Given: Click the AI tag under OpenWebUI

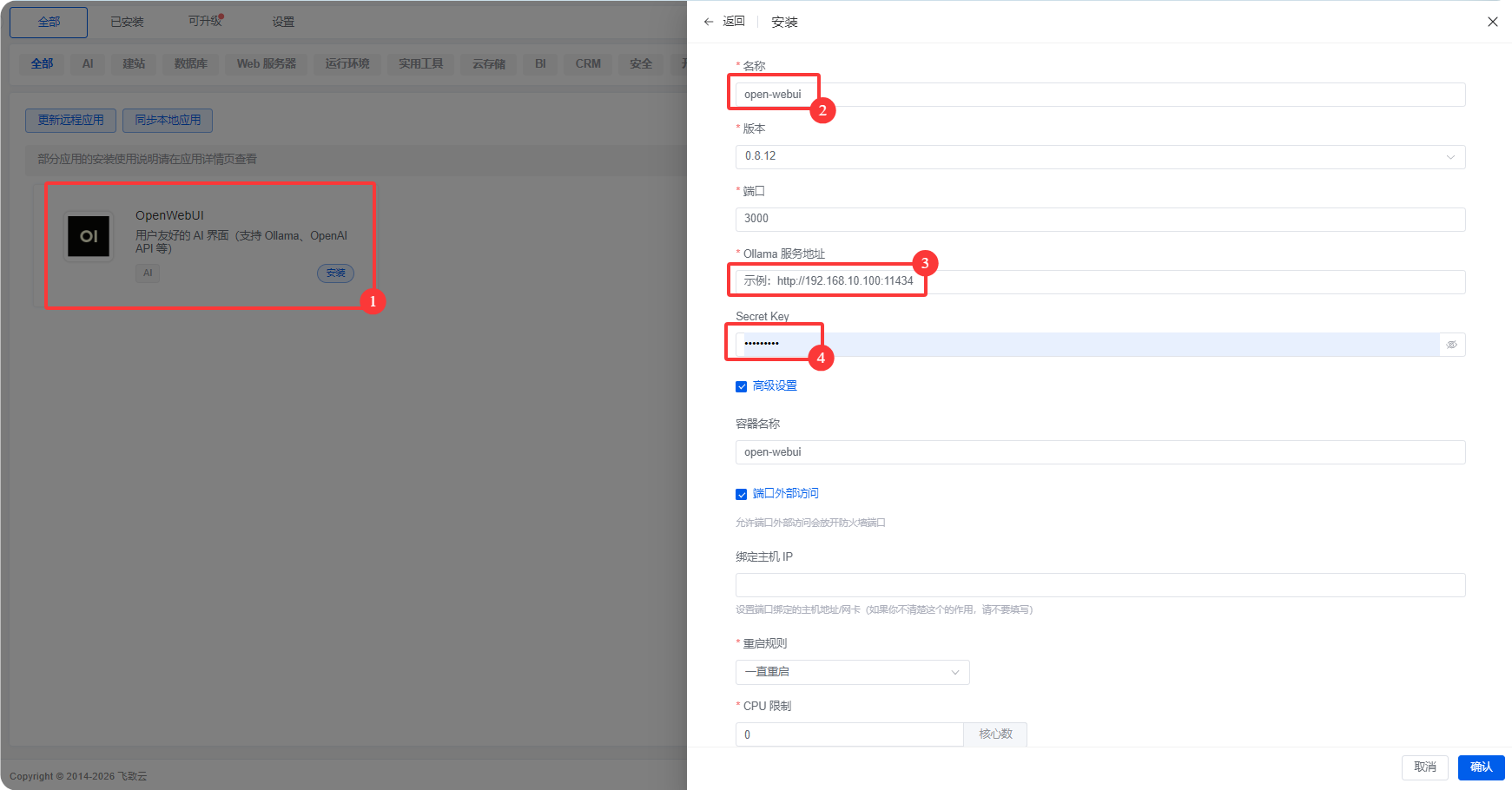Looking at the screenshot, I should click(x=148, y=273).
